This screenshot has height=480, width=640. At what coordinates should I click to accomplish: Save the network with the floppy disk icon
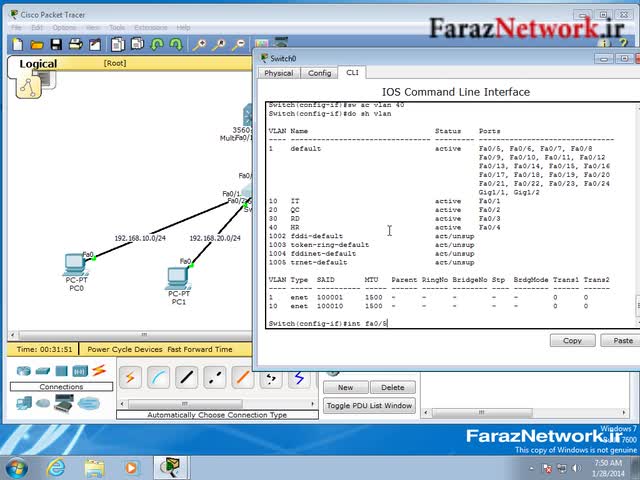56,44
